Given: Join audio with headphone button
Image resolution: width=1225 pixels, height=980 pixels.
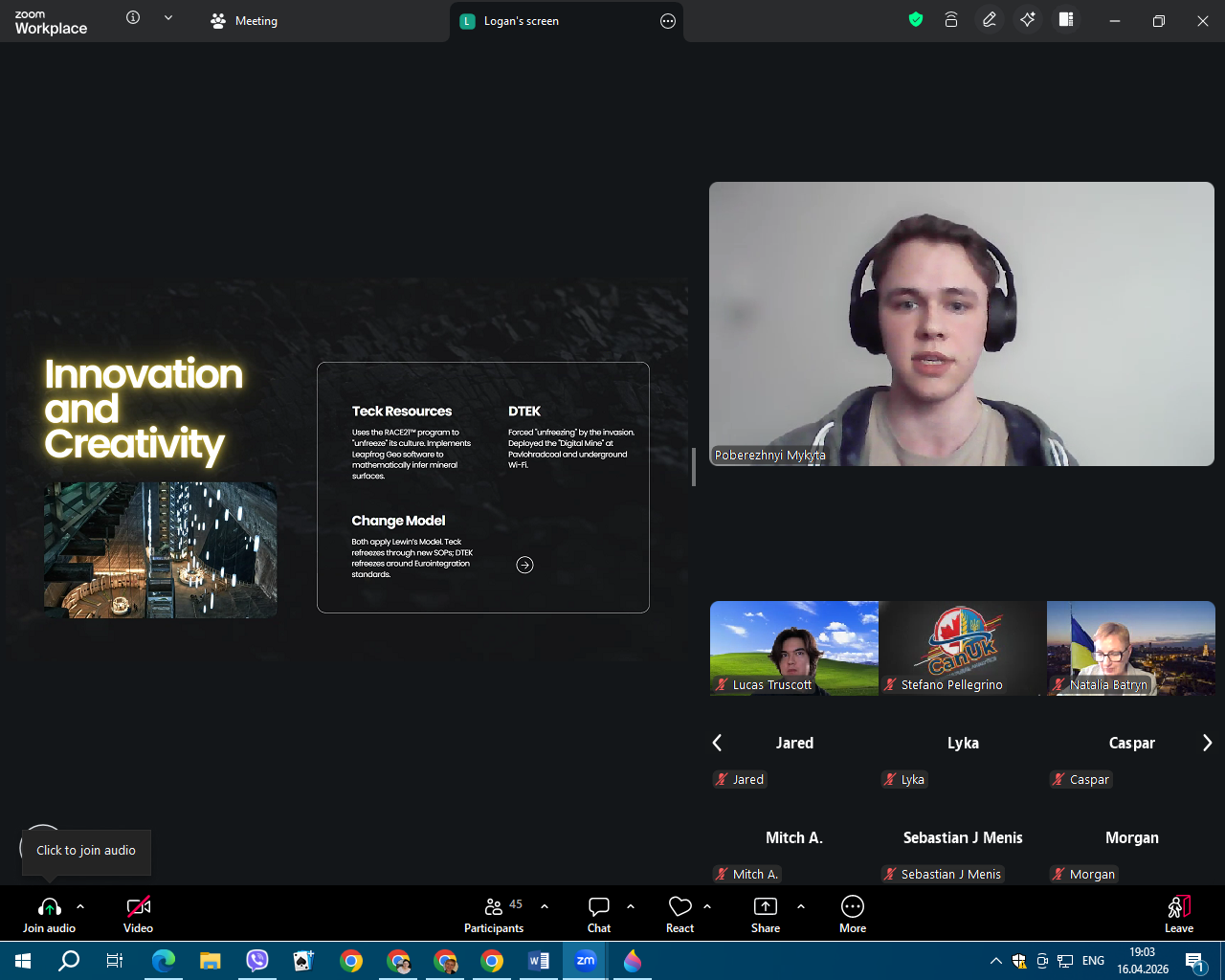Looking at the screenshot, I should click(x=50, y=914).
